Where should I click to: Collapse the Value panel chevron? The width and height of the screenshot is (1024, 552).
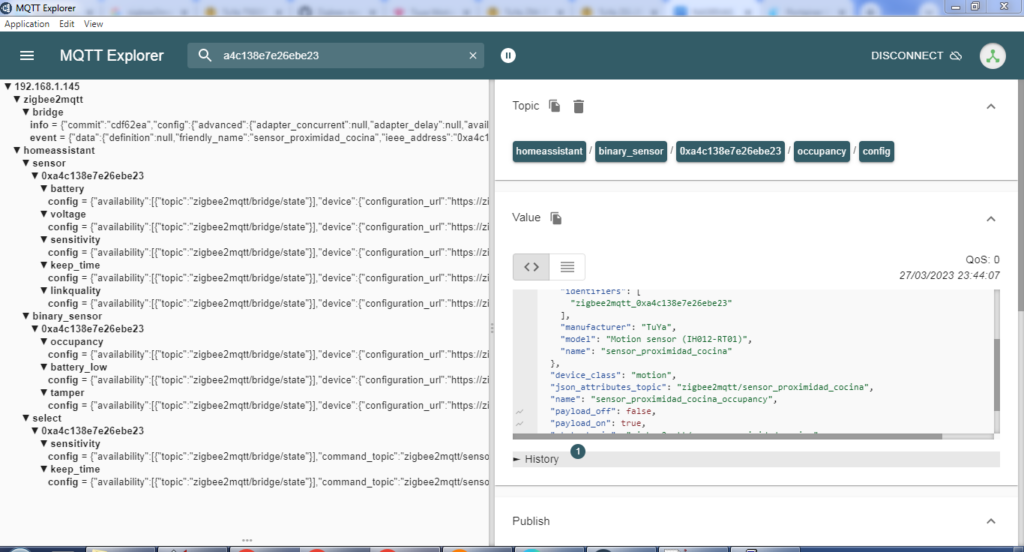(990, 218)
